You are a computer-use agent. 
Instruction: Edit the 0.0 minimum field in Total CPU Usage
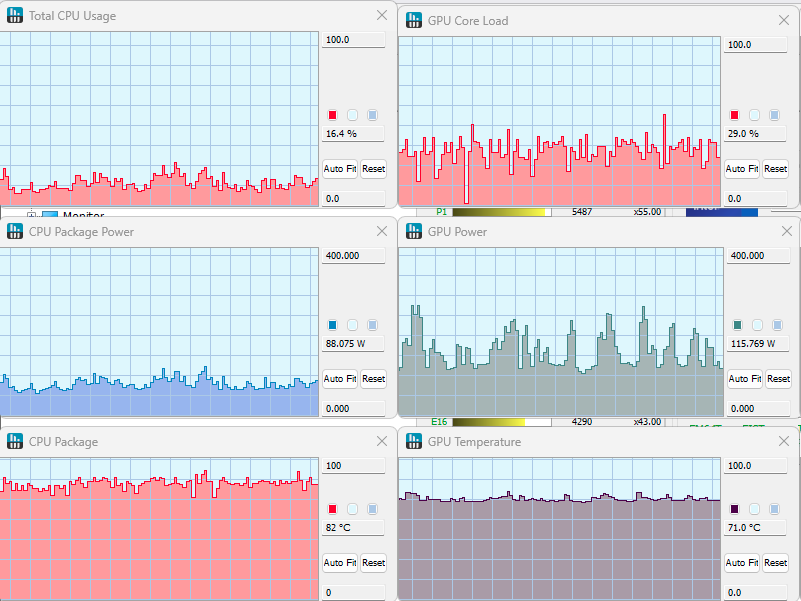pos(353,198)
